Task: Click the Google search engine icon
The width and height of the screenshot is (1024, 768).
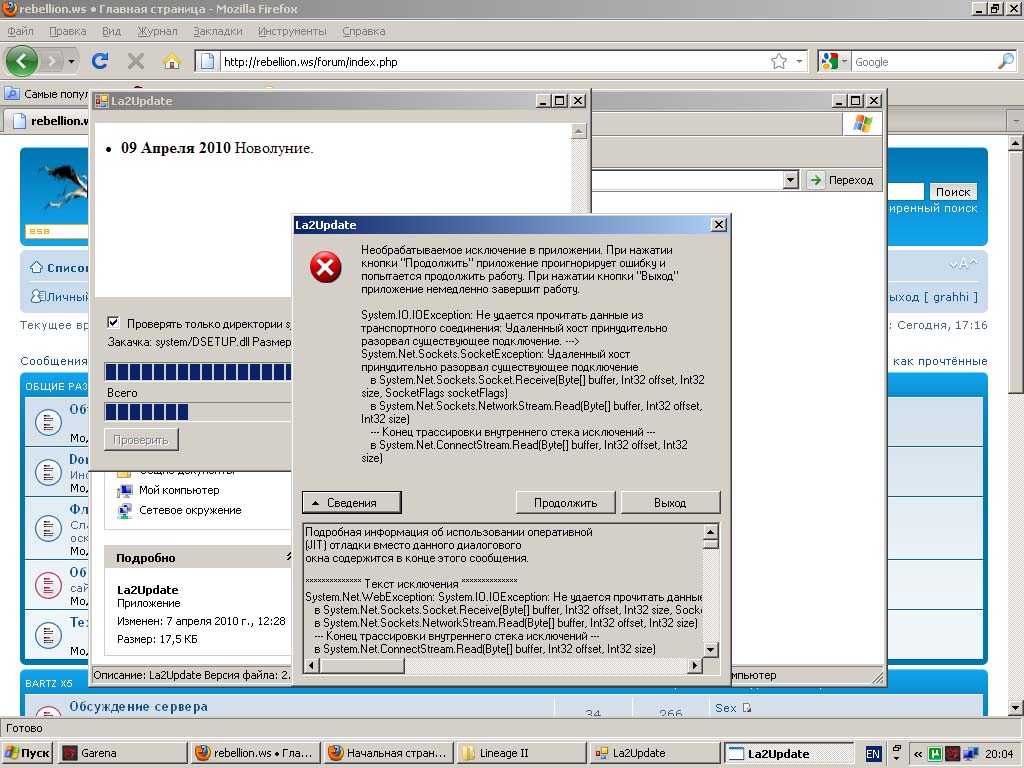Action: coord(829,61)
